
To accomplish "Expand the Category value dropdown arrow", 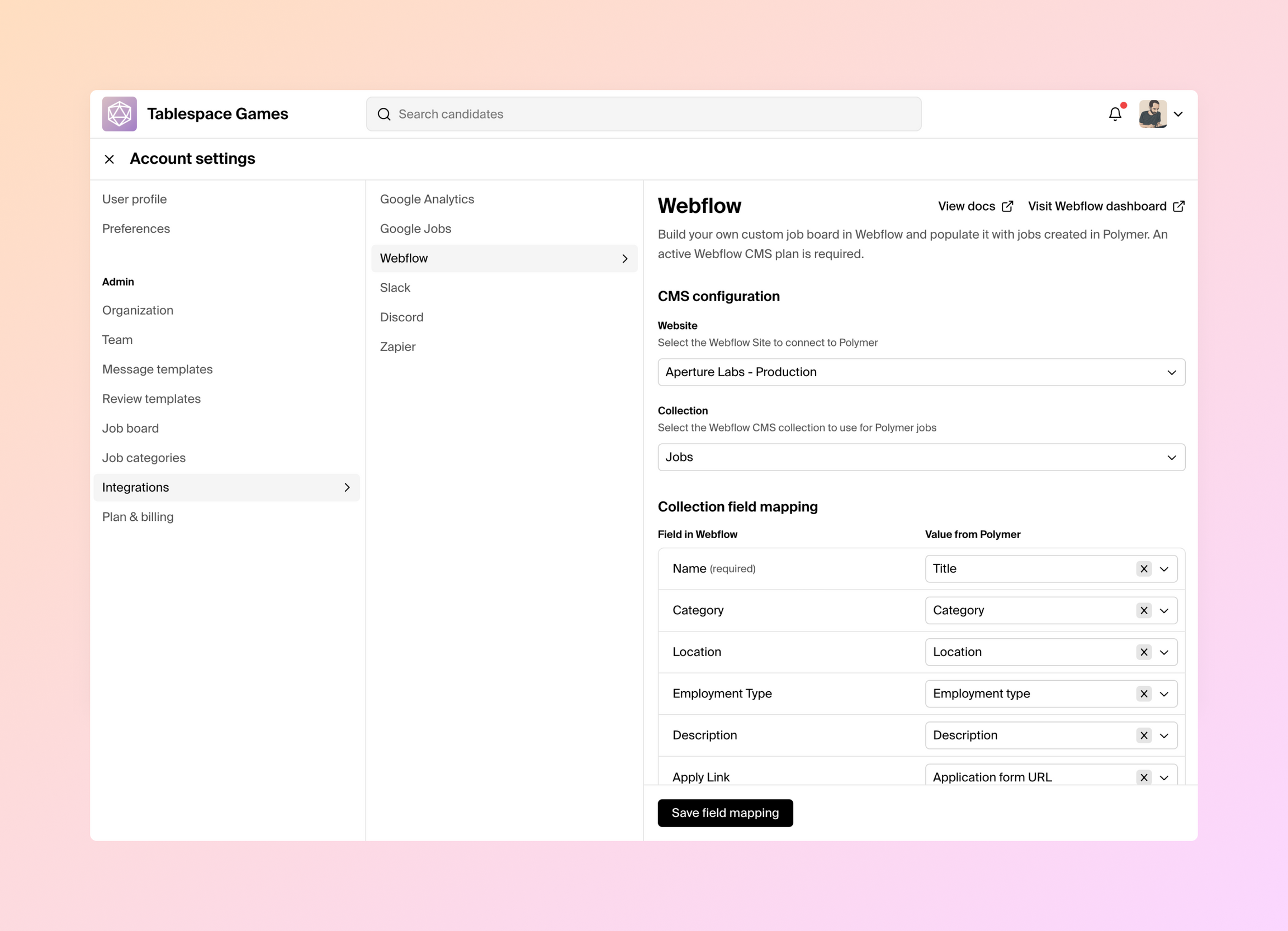I will [1164, 611].
